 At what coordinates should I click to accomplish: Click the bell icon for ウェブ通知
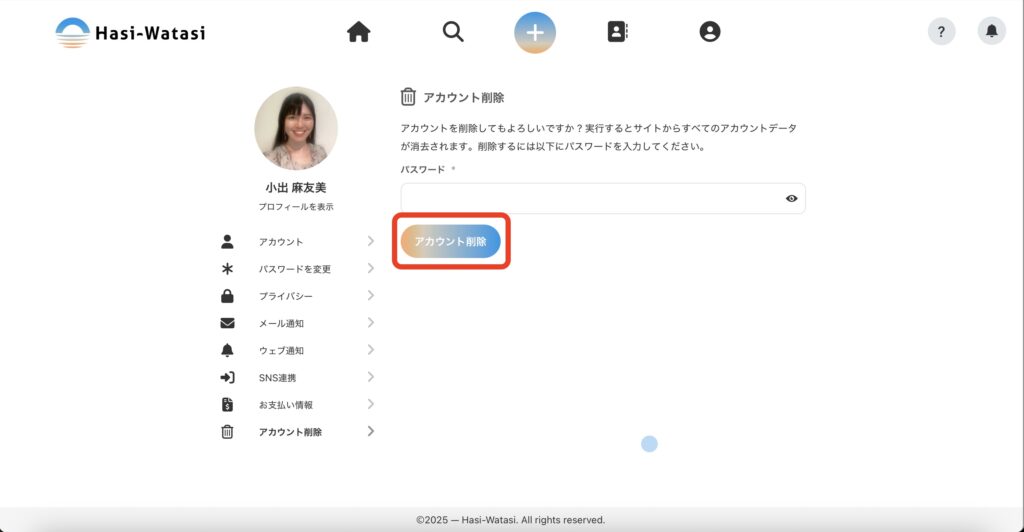(227, 351)
